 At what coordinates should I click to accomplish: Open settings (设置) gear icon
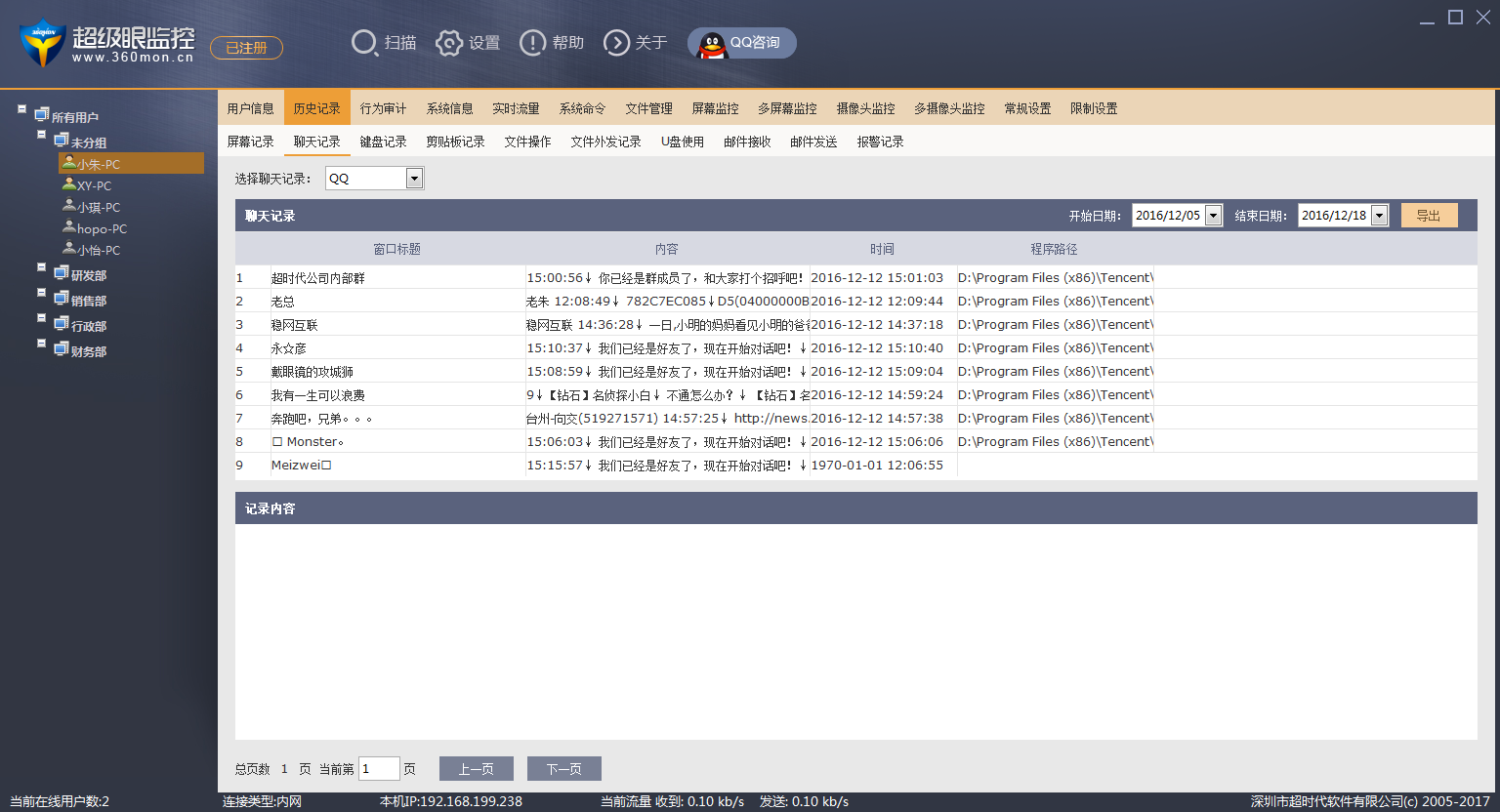tap(448, 43)
